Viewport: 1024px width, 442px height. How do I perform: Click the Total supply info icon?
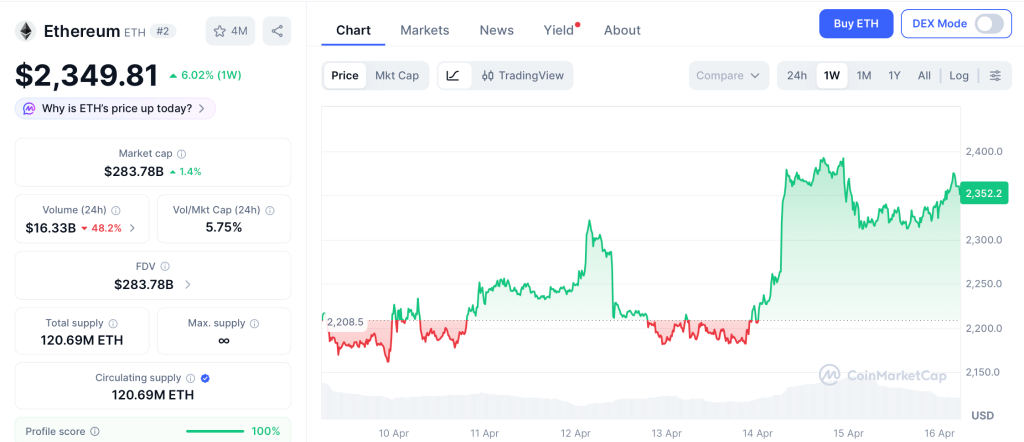113,324
